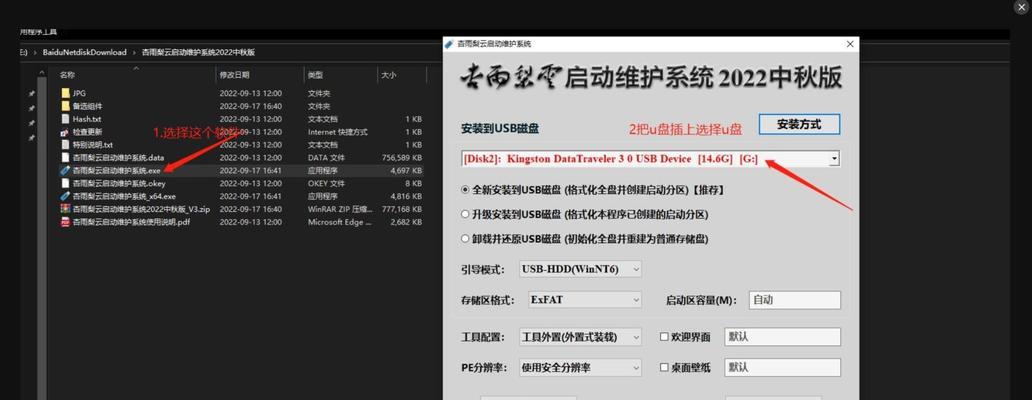Click the 杏雨梨云启动维护系统2022中秋版 breadcrumb

point(198,52)
